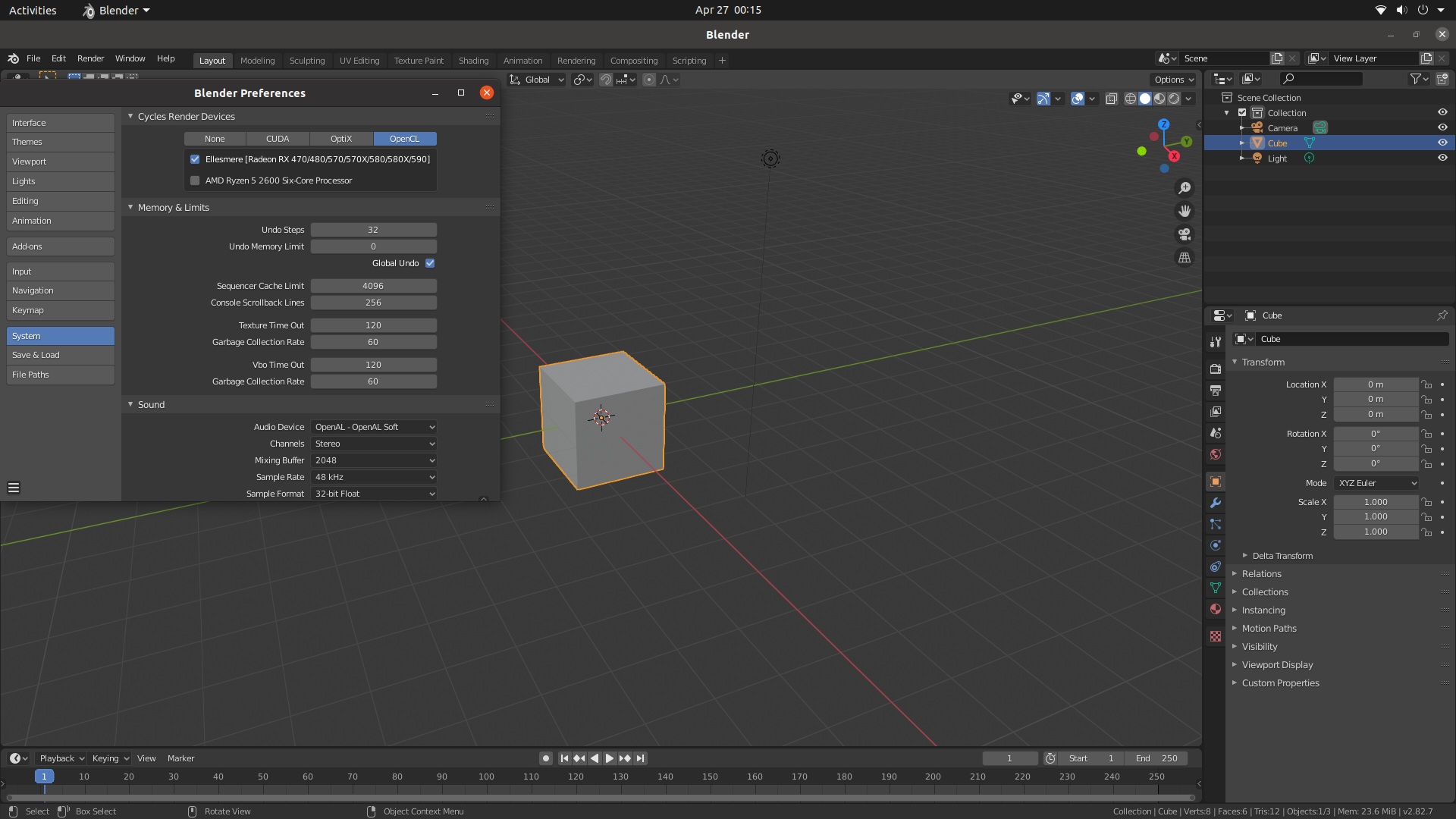Disable the Global Undo checkbox

(x=430, y=263)
